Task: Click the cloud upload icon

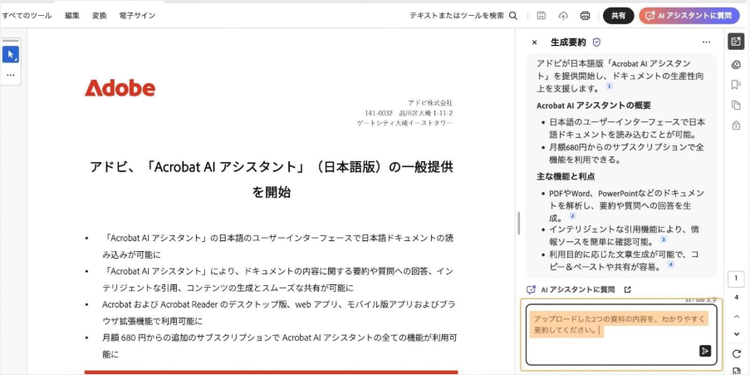Action: click(x=563, y=16)
